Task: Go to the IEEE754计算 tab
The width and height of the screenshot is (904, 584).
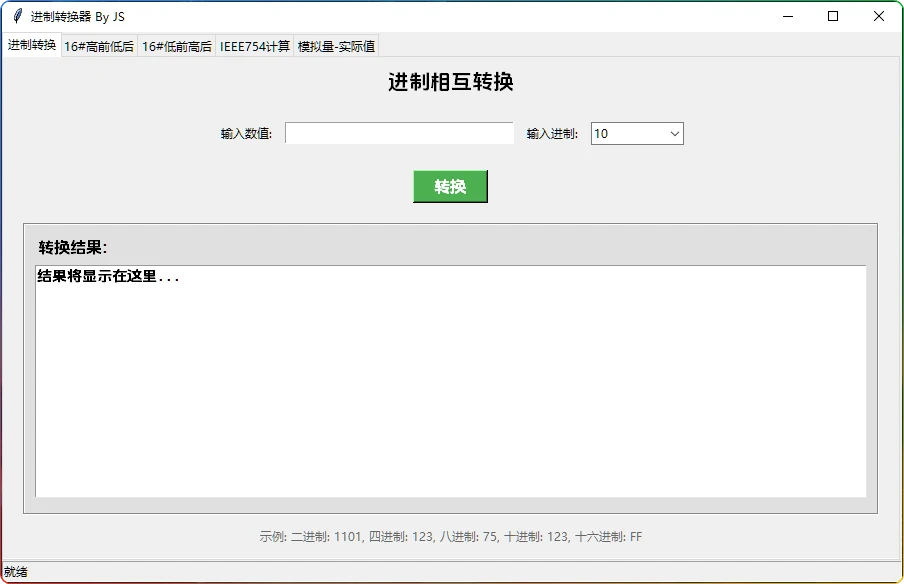Action: tap(255, 46)
